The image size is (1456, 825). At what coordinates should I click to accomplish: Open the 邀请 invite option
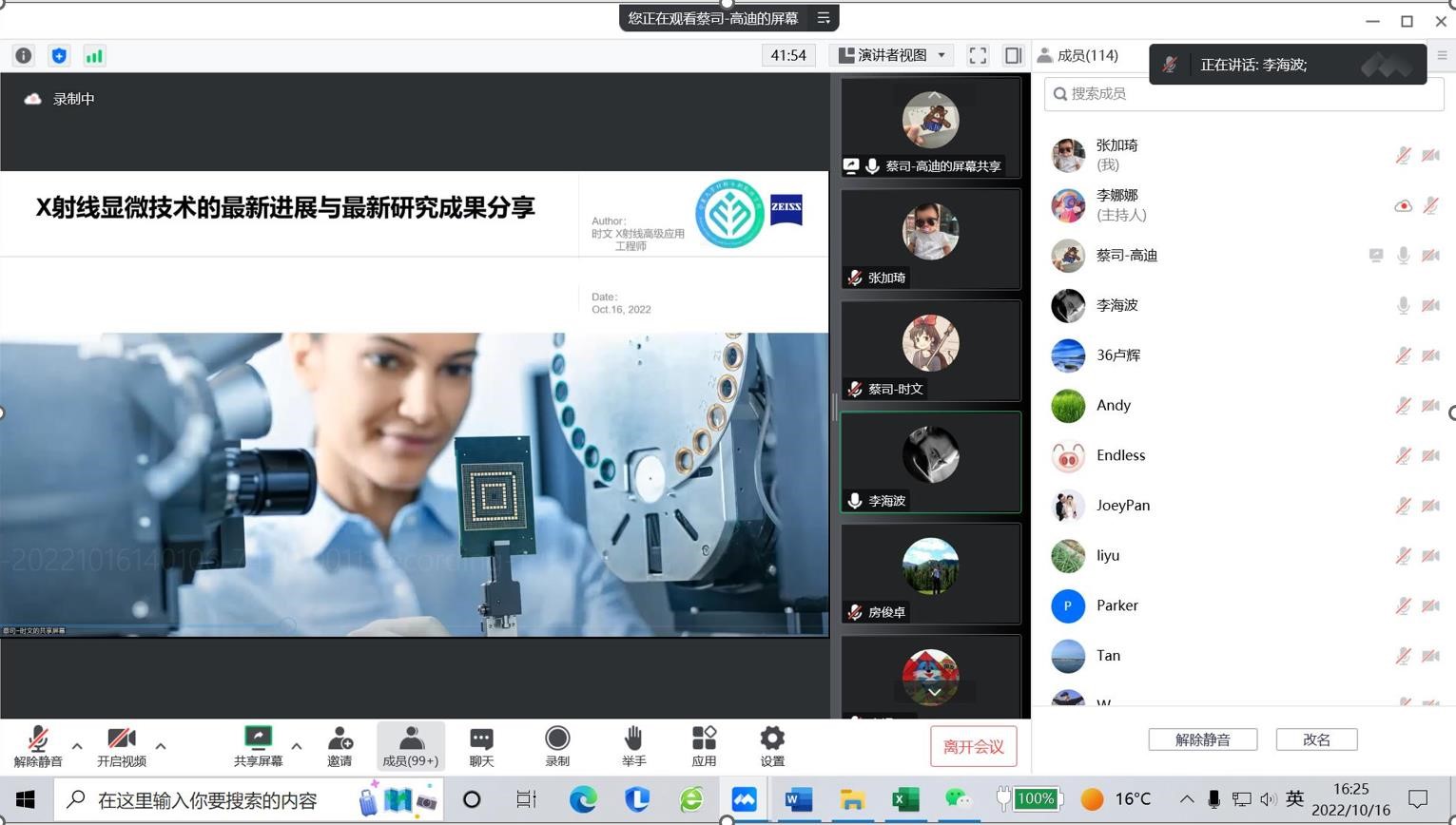340,746
